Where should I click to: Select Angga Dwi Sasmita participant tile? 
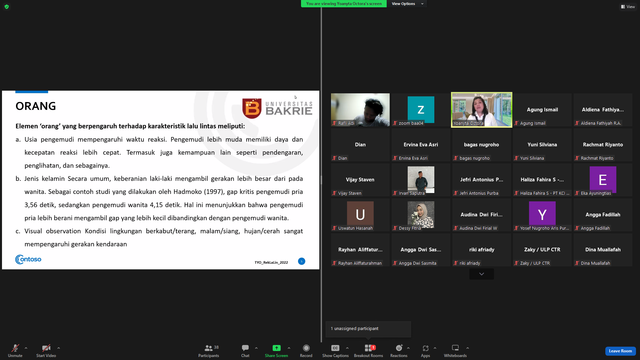[421, 250]
